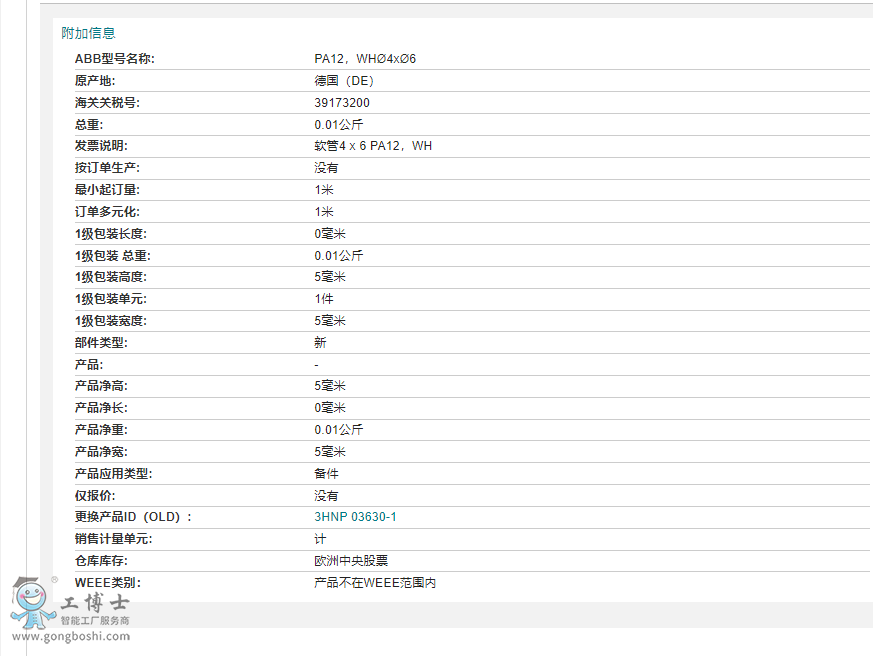Select the 部件类型 value 新

[318, 342]
